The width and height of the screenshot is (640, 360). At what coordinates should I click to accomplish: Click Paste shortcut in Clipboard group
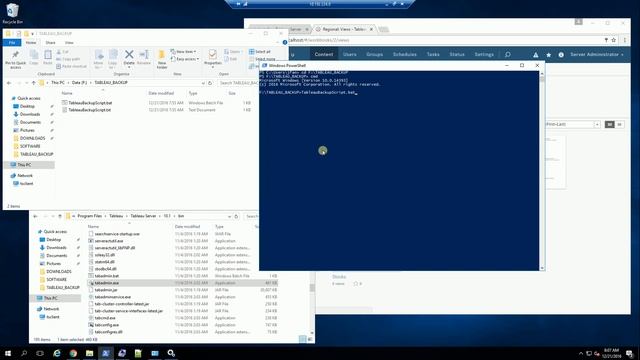pyautogui.click(x=72, y=66)
